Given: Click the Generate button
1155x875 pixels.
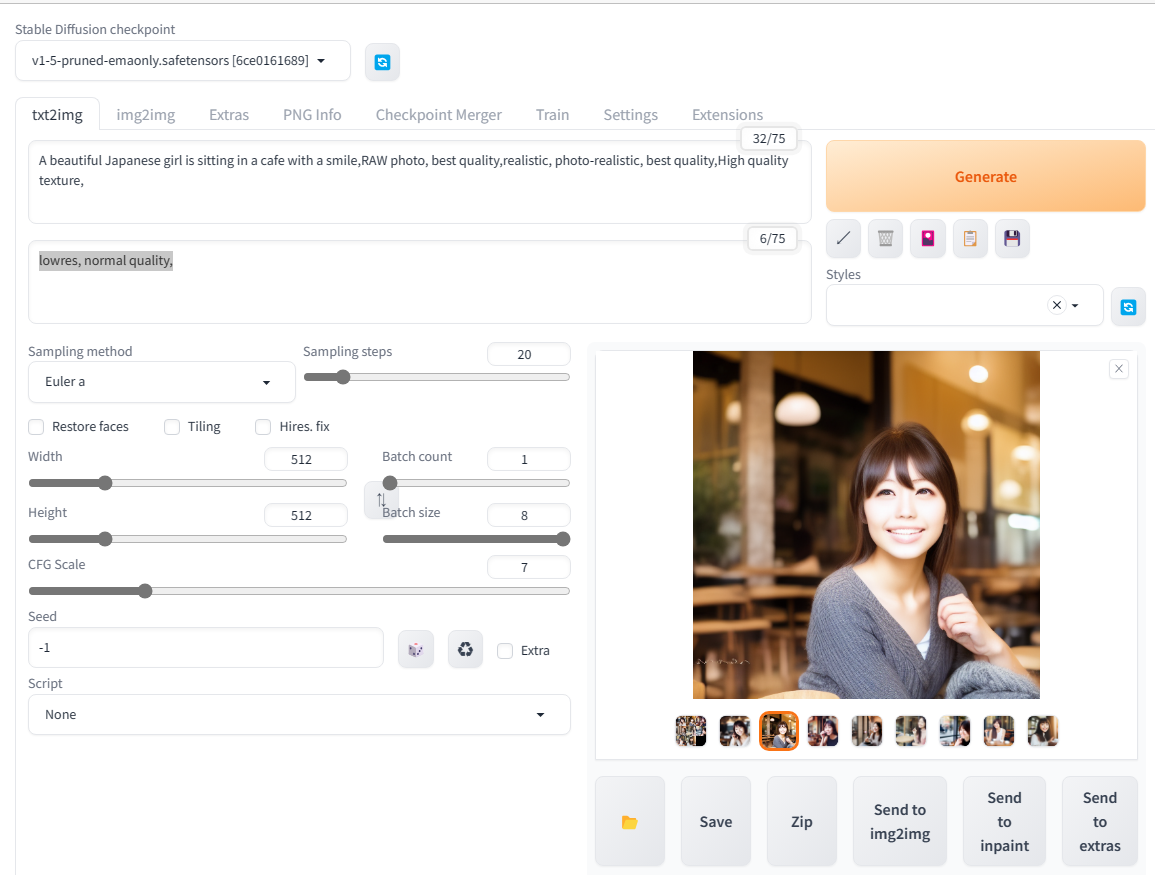Looking at the screenshot, I should point(986,177).
